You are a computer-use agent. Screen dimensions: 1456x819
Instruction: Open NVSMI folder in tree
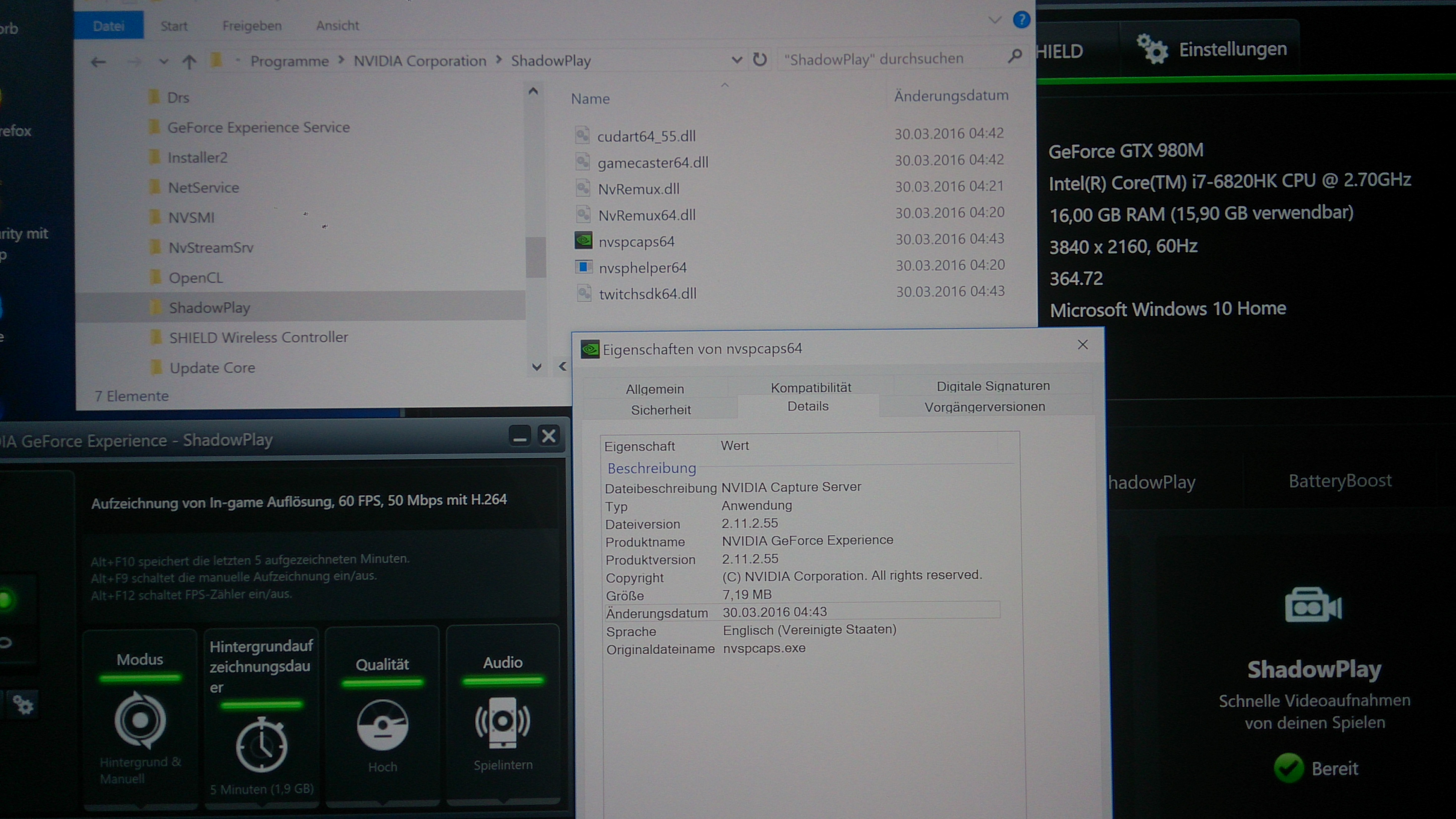pyautogui.click(x=181, y=217)
